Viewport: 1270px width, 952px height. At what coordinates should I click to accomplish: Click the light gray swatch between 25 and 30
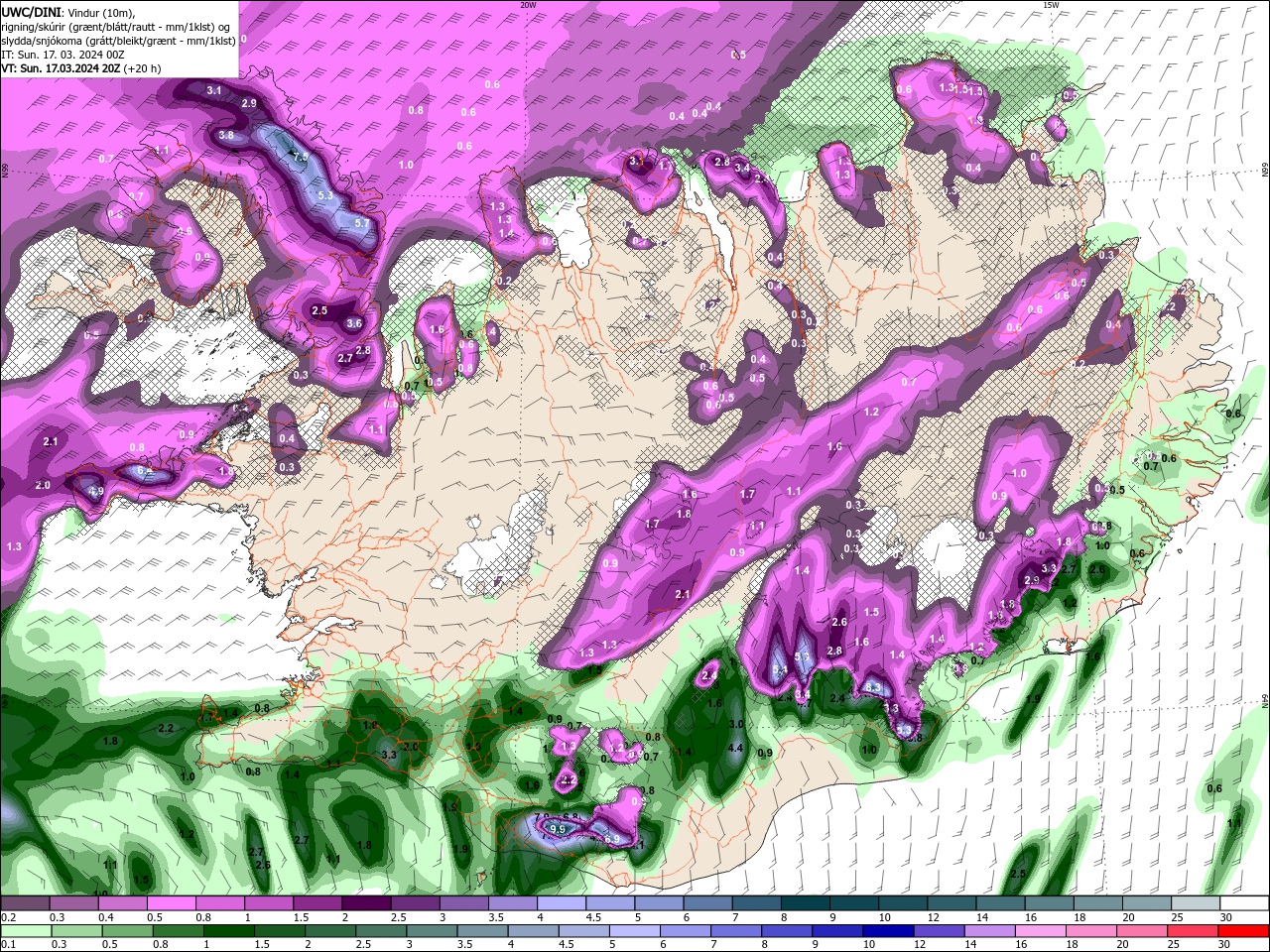(x=1197, y=903)
